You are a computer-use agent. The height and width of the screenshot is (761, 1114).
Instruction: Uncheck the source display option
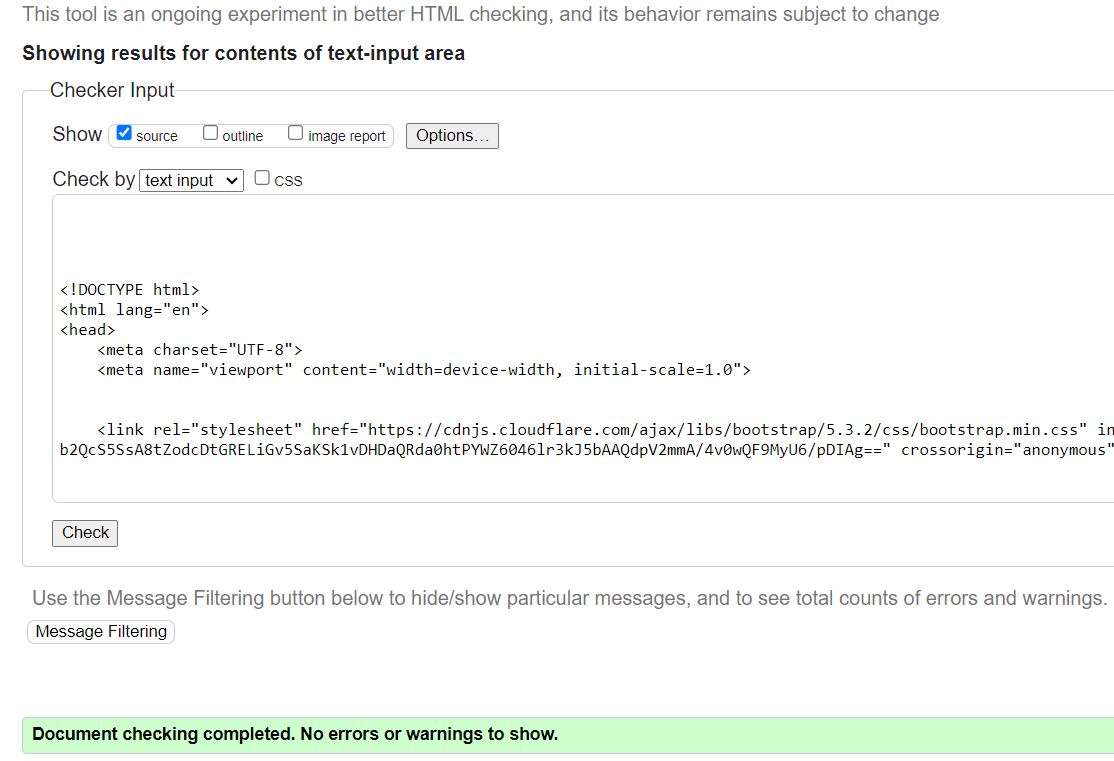click(x=123, y=131)
